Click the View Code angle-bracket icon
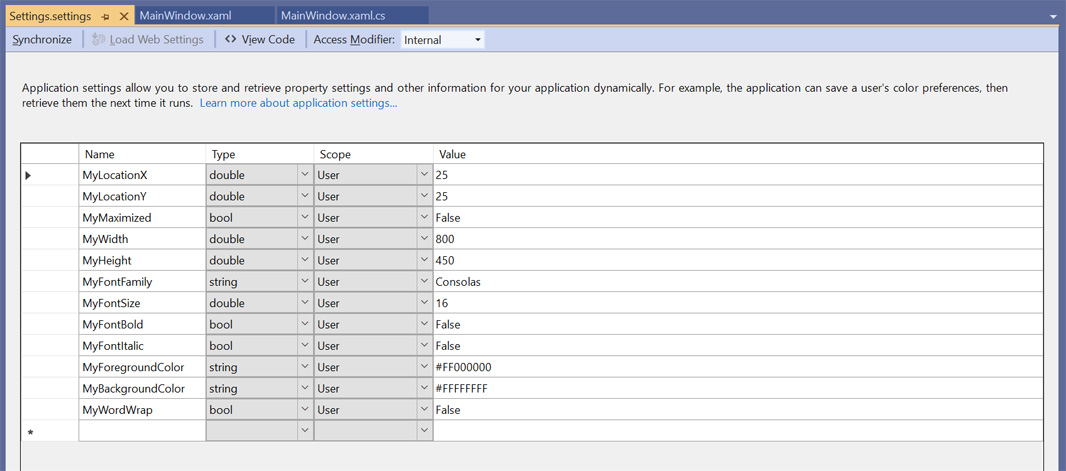The image size is (1066, 471). tap(230, 40)
